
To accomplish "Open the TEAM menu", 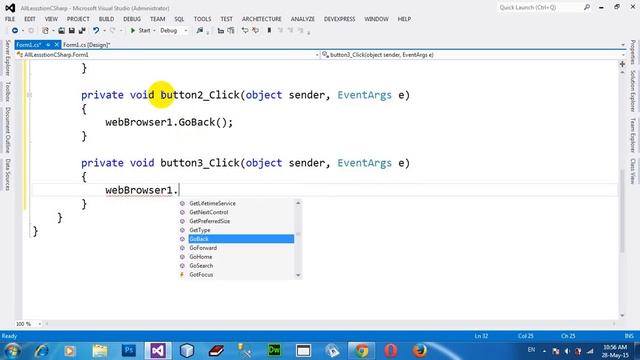I will click(x=158, y=19).
